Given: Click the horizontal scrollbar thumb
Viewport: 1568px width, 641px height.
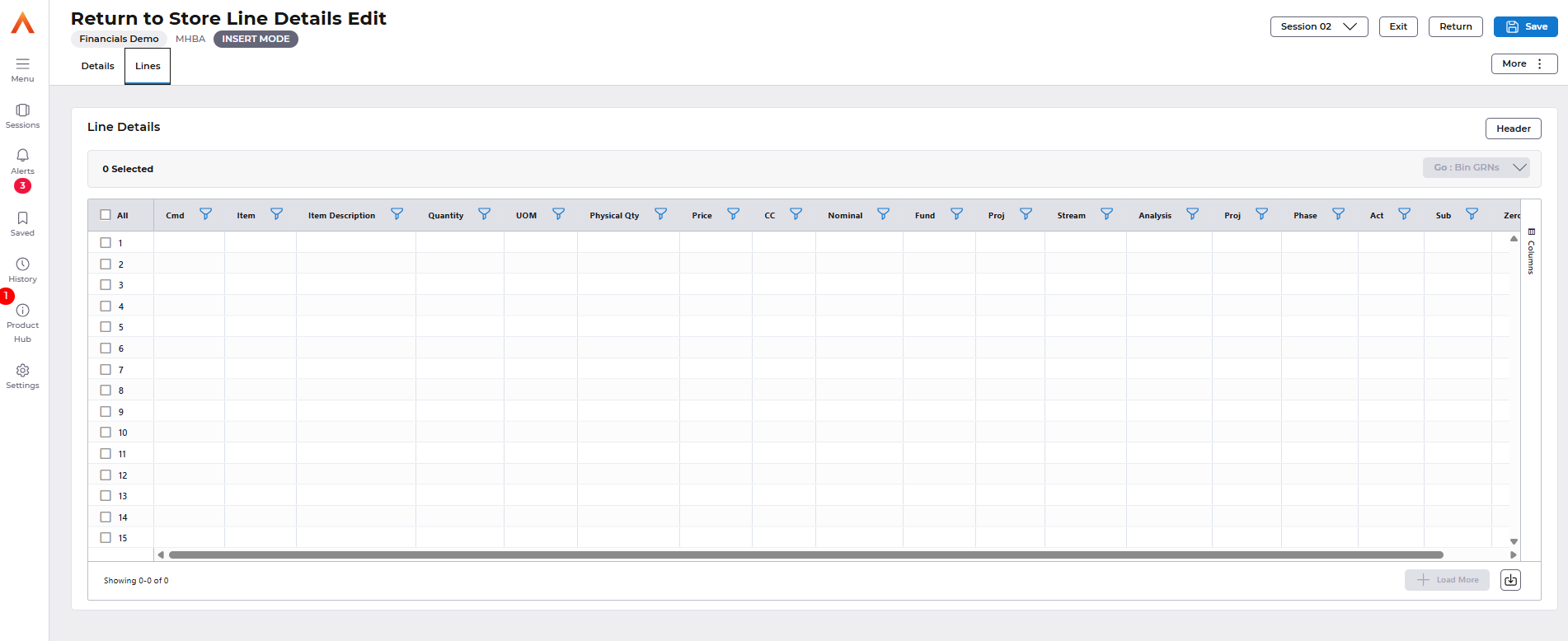Looking at the screenshot, I should point(805,555).
